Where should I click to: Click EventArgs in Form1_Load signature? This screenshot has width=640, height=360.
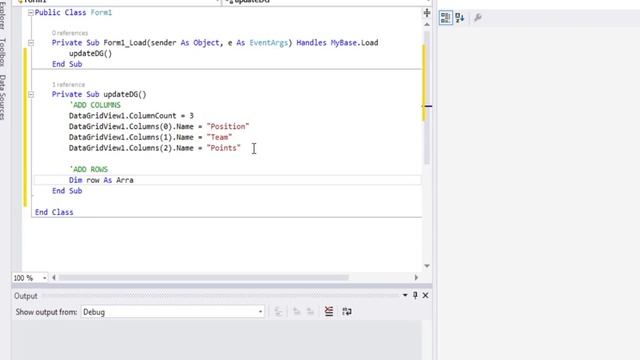pyautogui.click(x=268, y=43)
